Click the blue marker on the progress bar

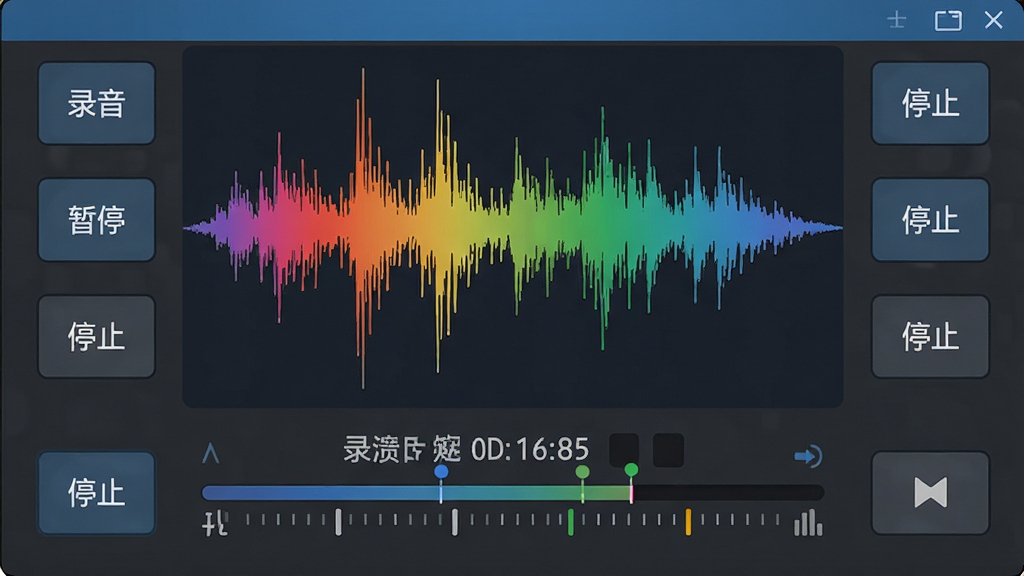(441, 472)
